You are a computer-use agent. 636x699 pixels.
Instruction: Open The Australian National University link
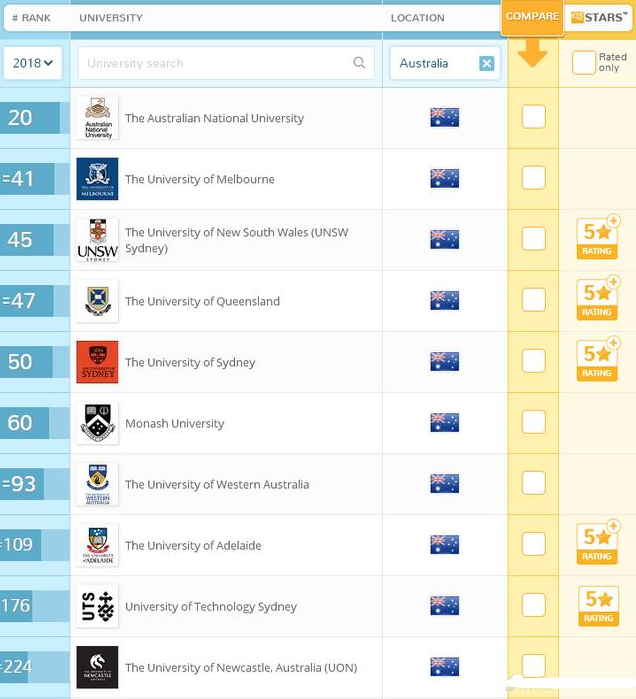(x=214, y=118)
